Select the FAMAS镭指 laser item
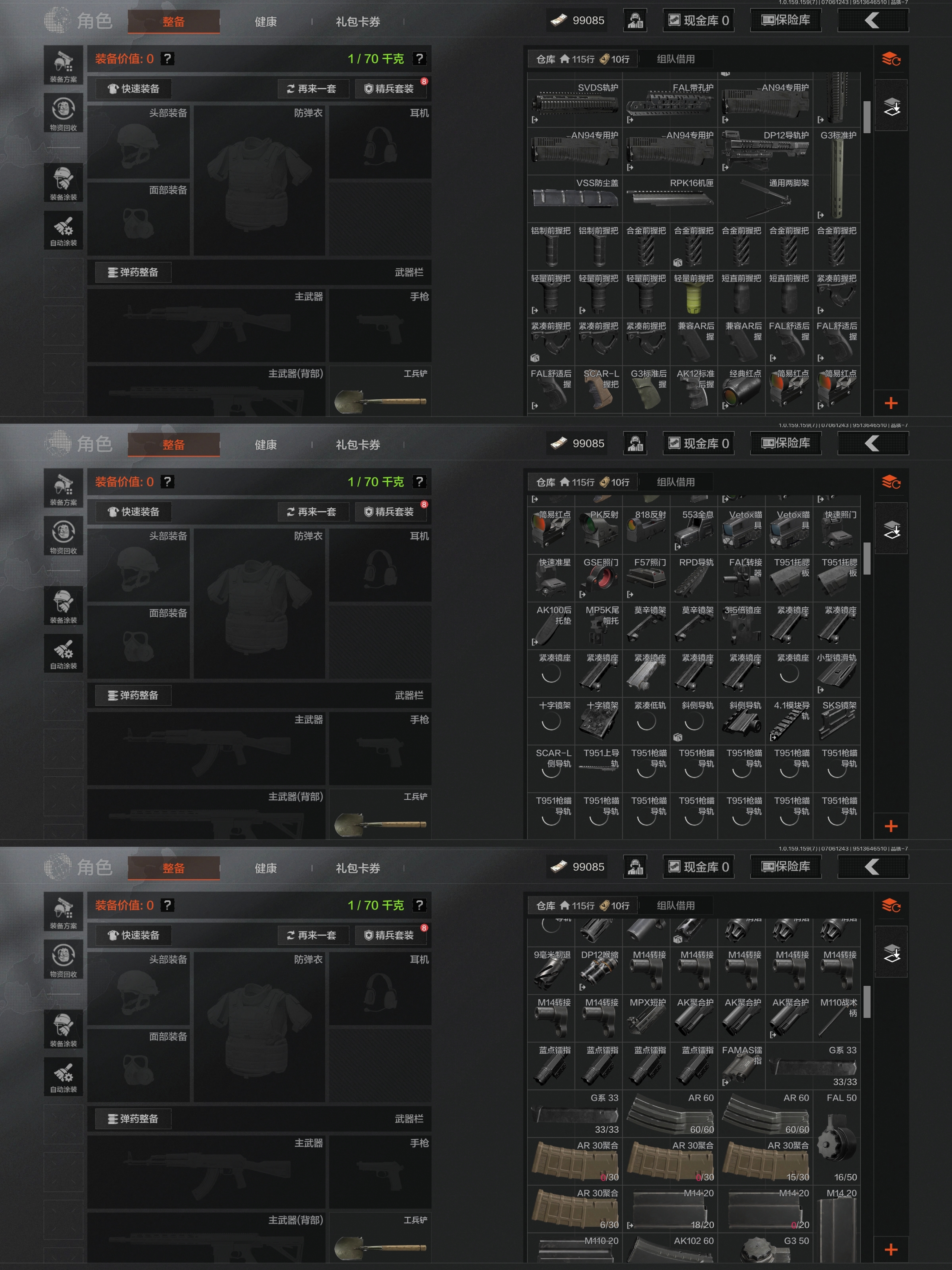Viewport: 952px width, 1270px height. [x=741, y=1065]
